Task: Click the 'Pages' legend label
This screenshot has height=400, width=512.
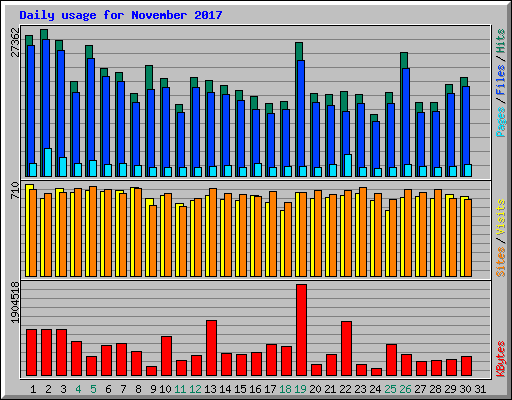Action: click(x=501, y=122)
